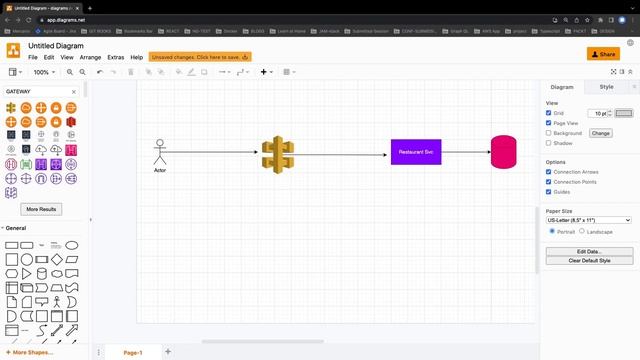This screenshot has height=360, width=640.
Task: Pick the red 3D gateway icon in results
Action: pos(71,122)
